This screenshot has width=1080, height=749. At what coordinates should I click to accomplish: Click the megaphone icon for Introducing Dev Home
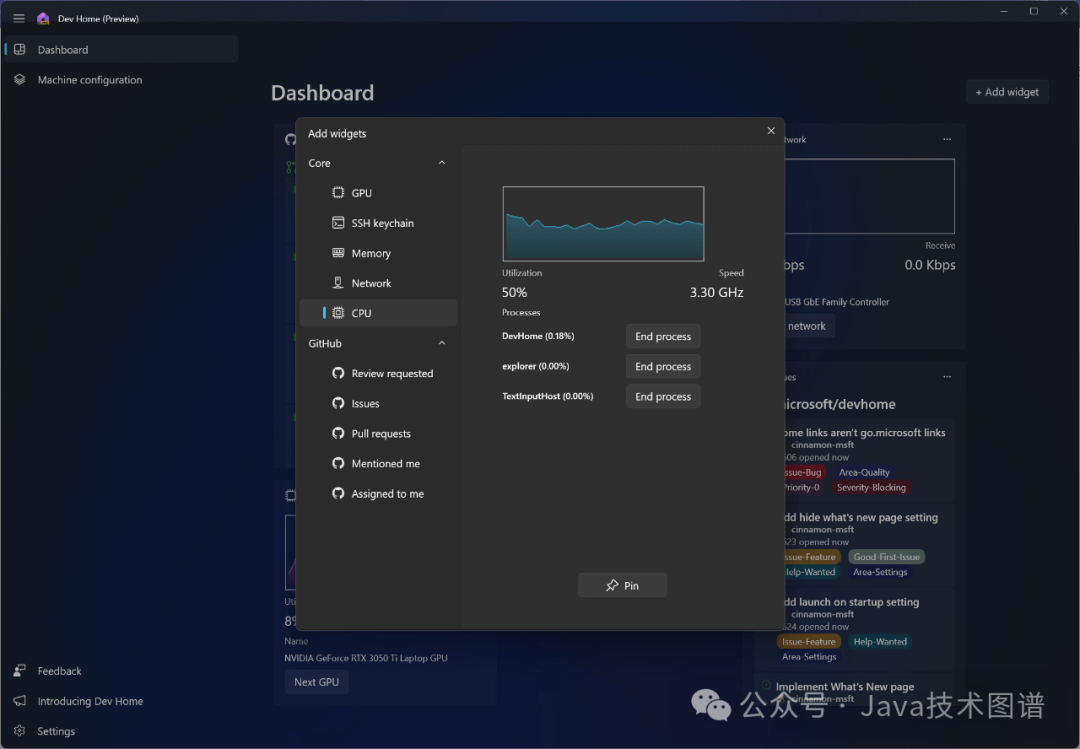pos(19,701)
